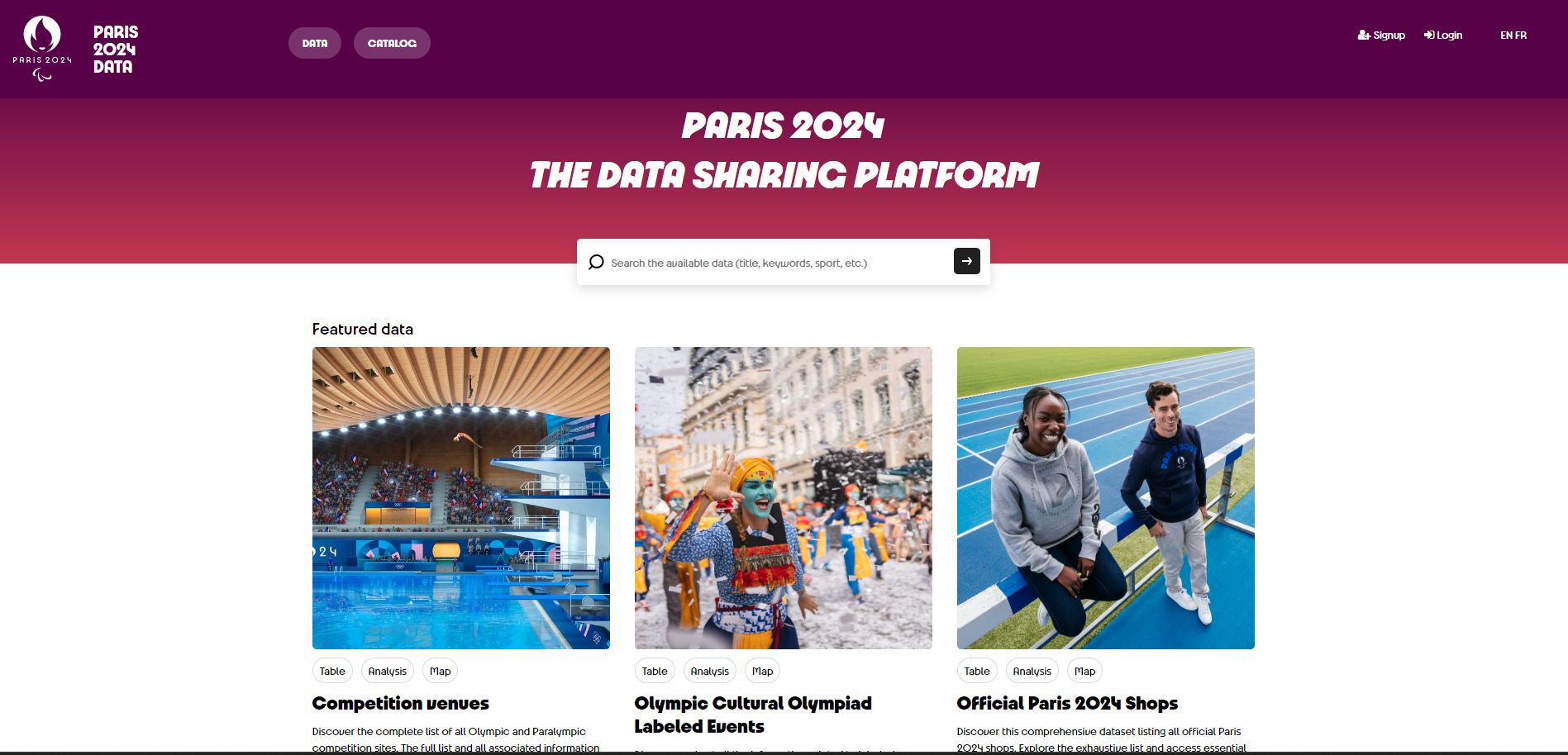Open Analysis view for Official Paris 2024 Shops
Image resolution: width=1568 pixels, height=755 pixels.
[1032, 671]
